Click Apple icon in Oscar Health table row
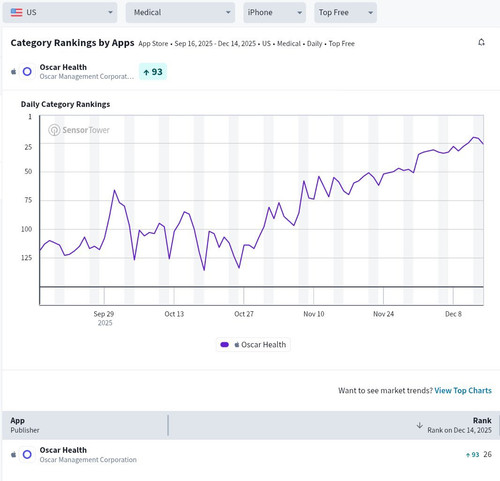Image resolution: width=500 pixels, height=481 pixels. click(14, 454)
